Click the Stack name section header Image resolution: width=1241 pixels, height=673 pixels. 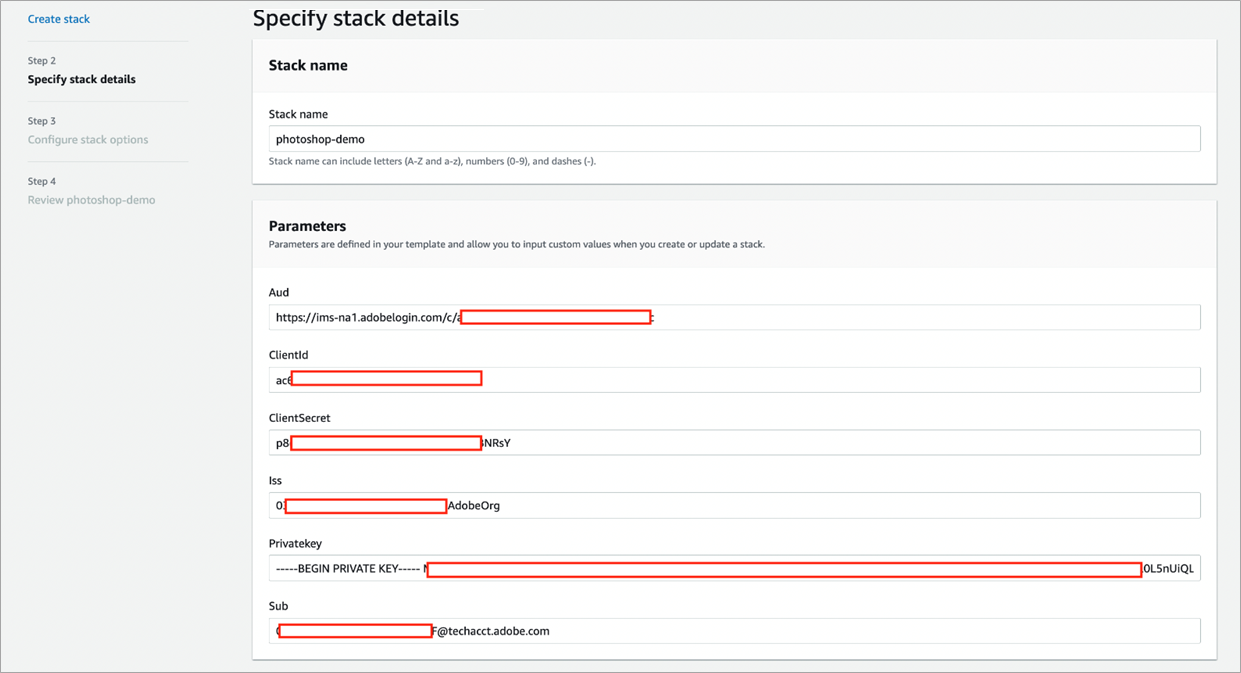[308, 65]
